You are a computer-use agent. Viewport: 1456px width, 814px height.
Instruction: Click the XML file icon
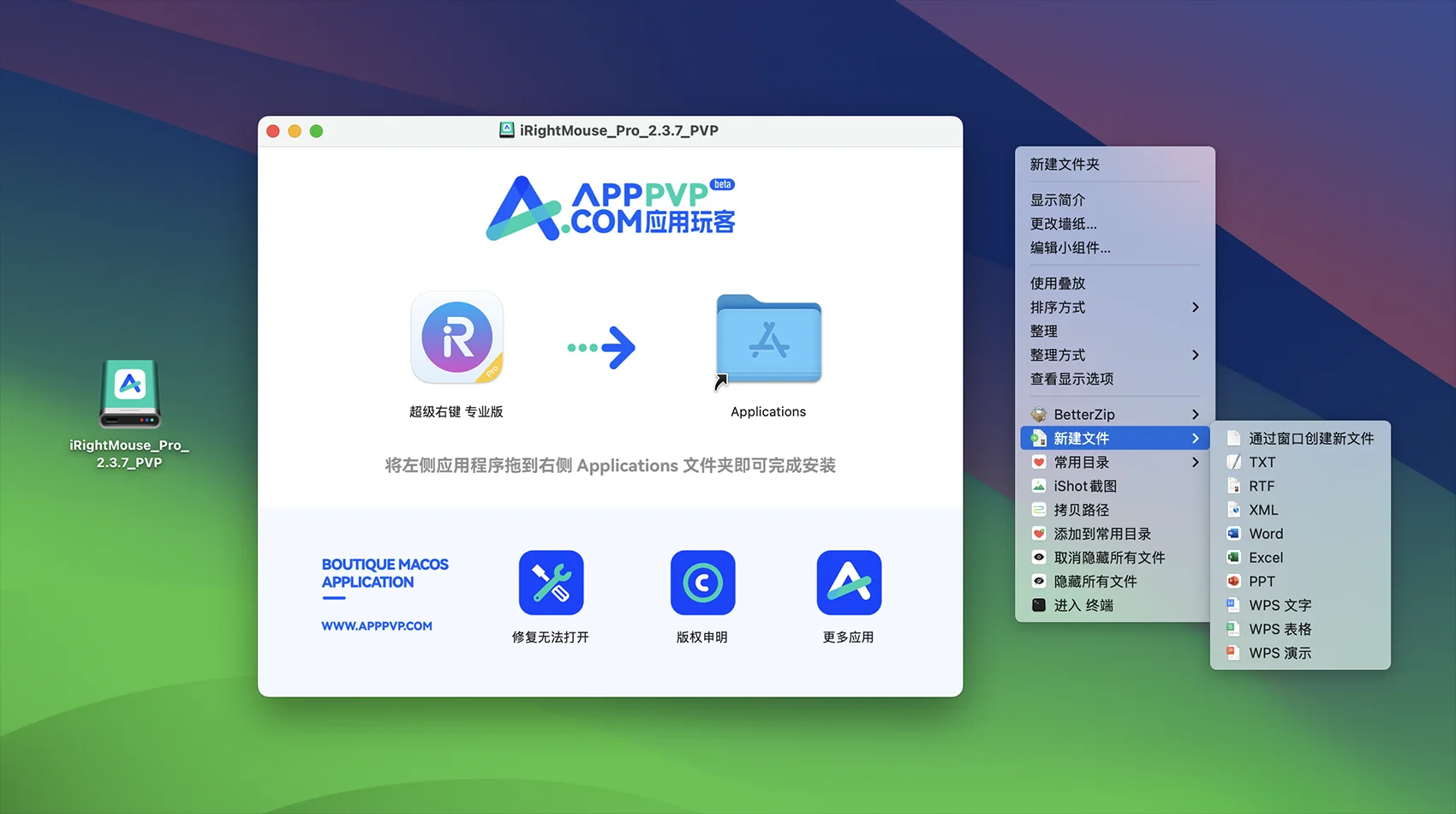pyautogui.click(x=1233, y=510)
